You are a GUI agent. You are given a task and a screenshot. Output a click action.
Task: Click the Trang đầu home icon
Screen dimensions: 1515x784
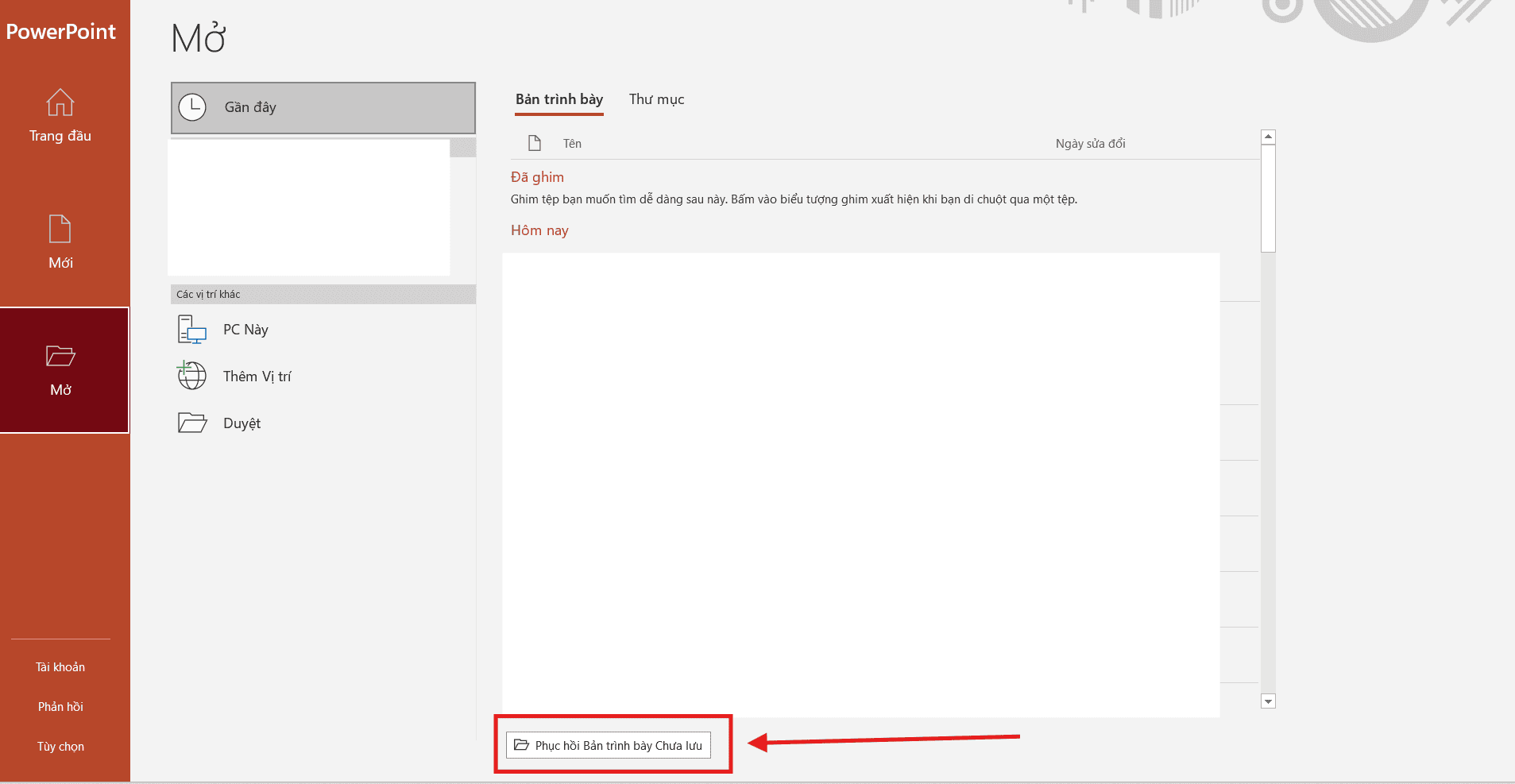[60, 102]
